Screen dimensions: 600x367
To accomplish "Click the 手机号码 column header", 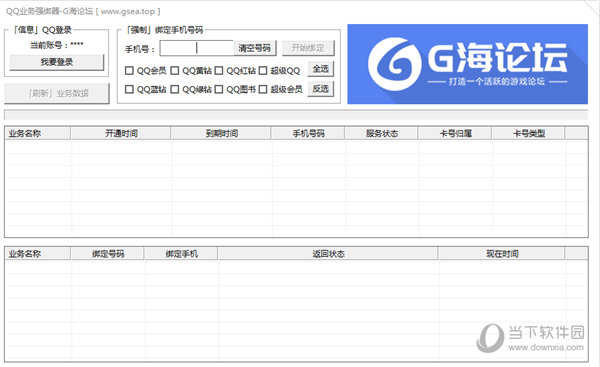I will click(x=308, y=133).
